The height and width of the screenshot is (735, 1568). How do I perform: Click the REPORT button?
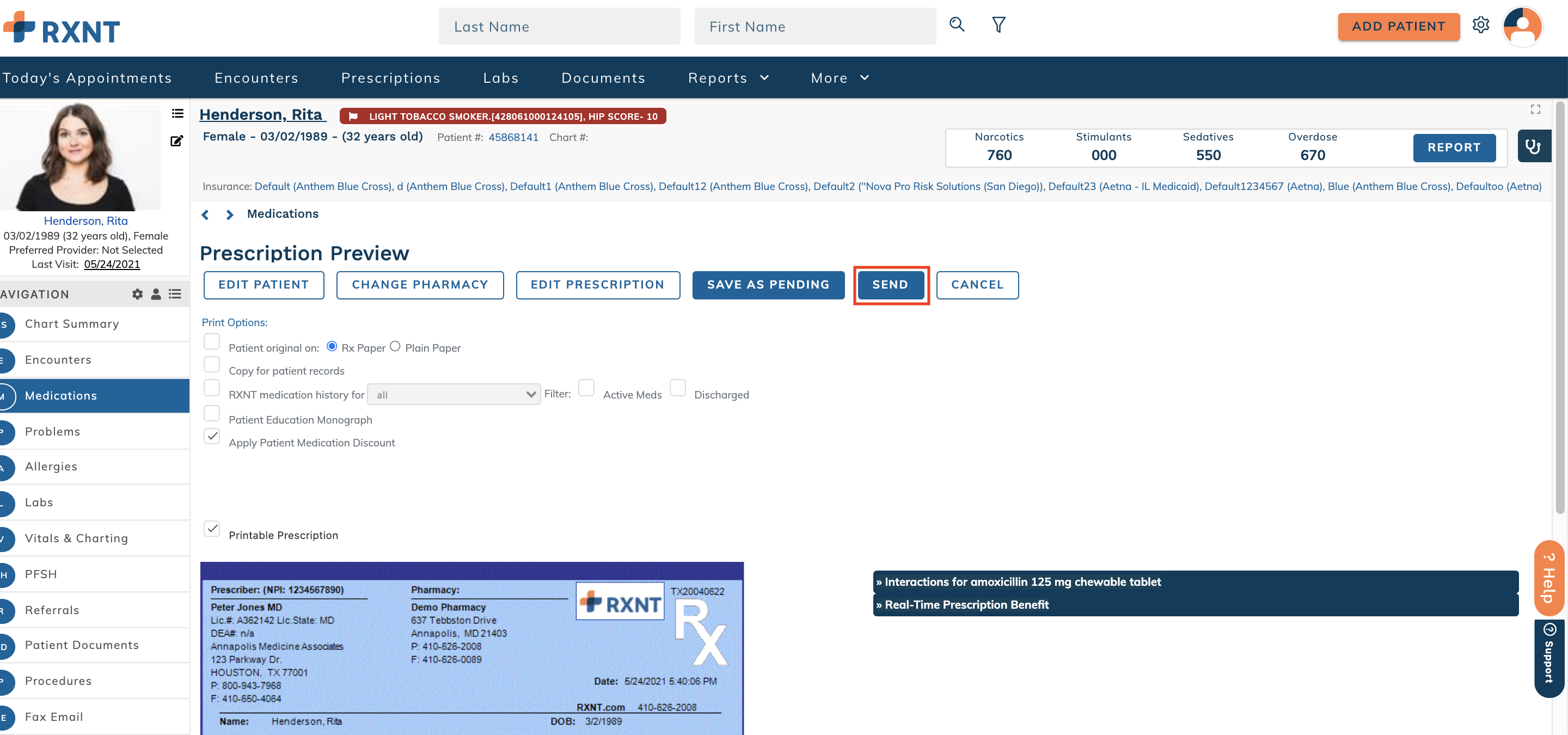click(x=1454, y=148)
